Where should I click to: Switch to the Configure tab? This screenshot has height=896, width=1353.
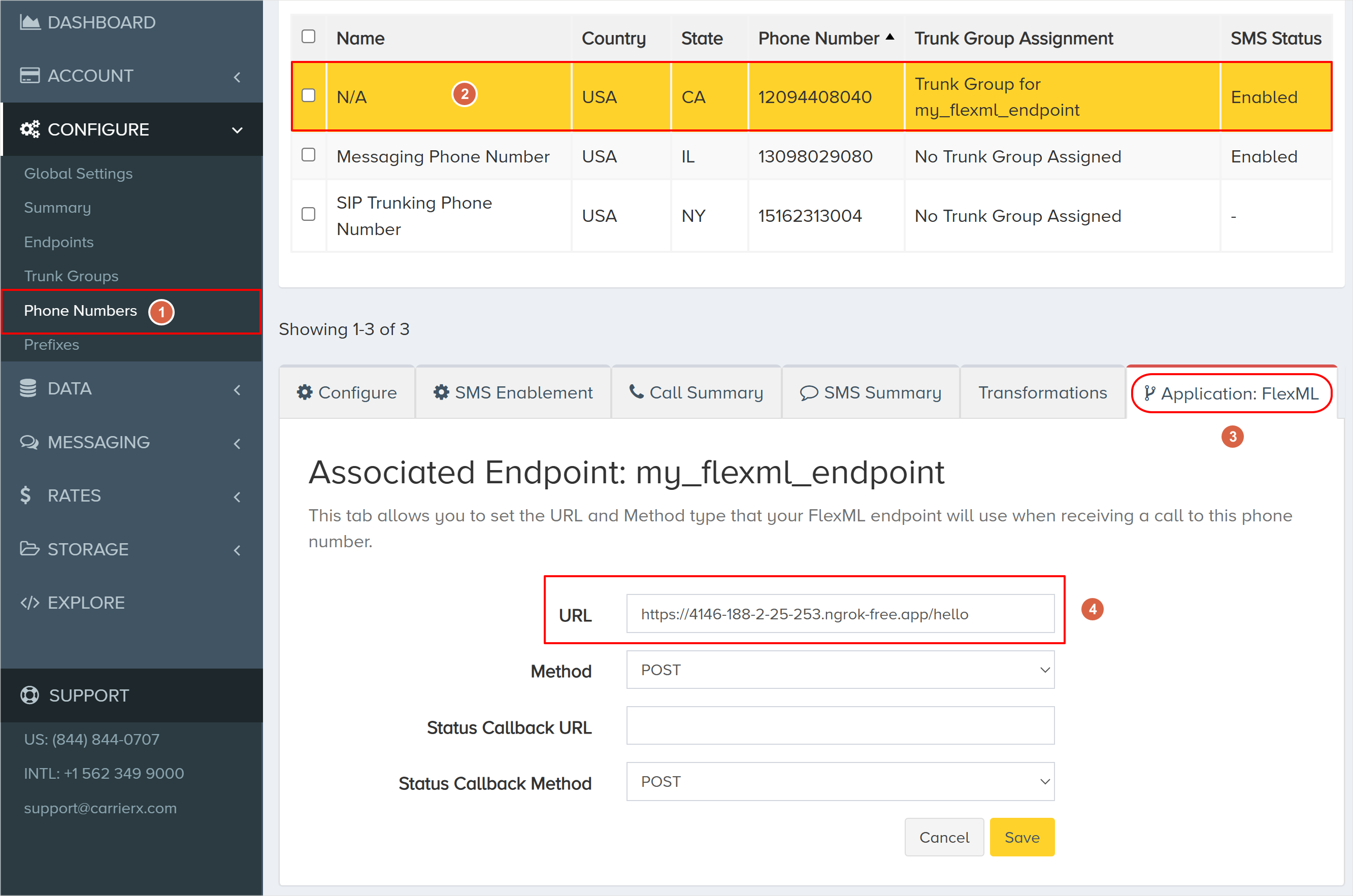click(x=347, y=392)
